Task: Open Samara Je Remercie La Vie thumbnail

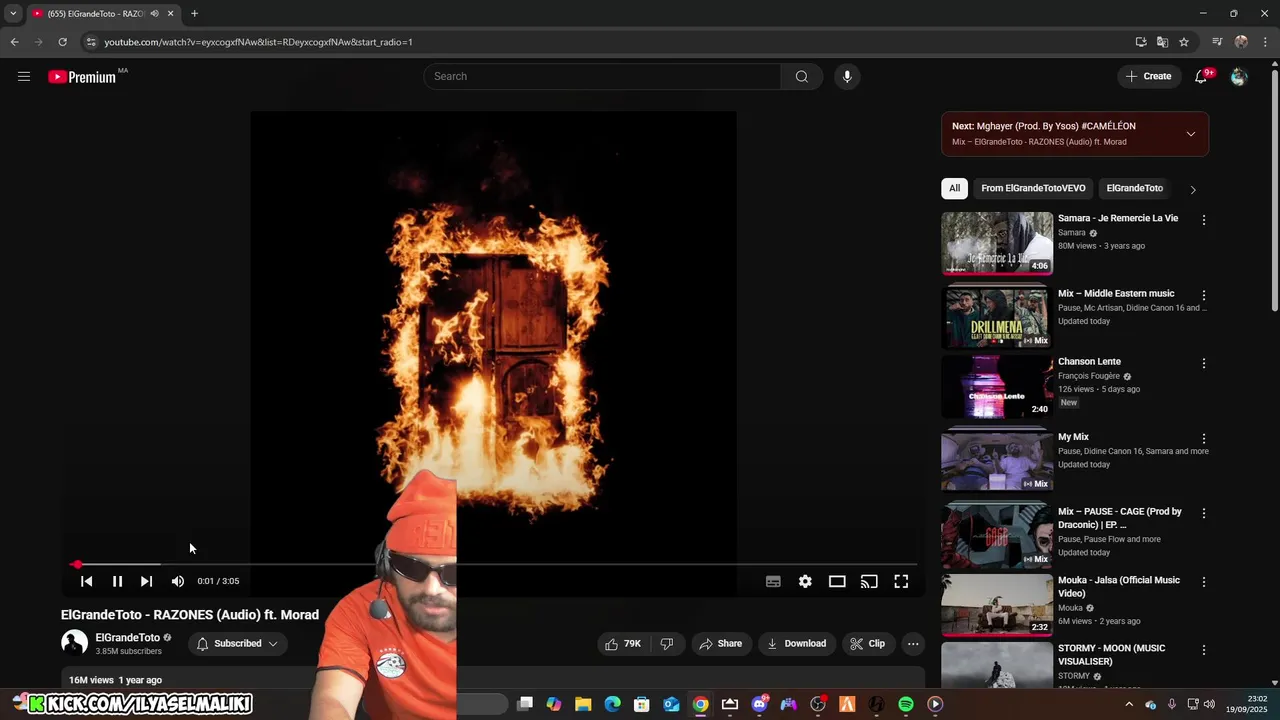Action: tap(997, 243)
